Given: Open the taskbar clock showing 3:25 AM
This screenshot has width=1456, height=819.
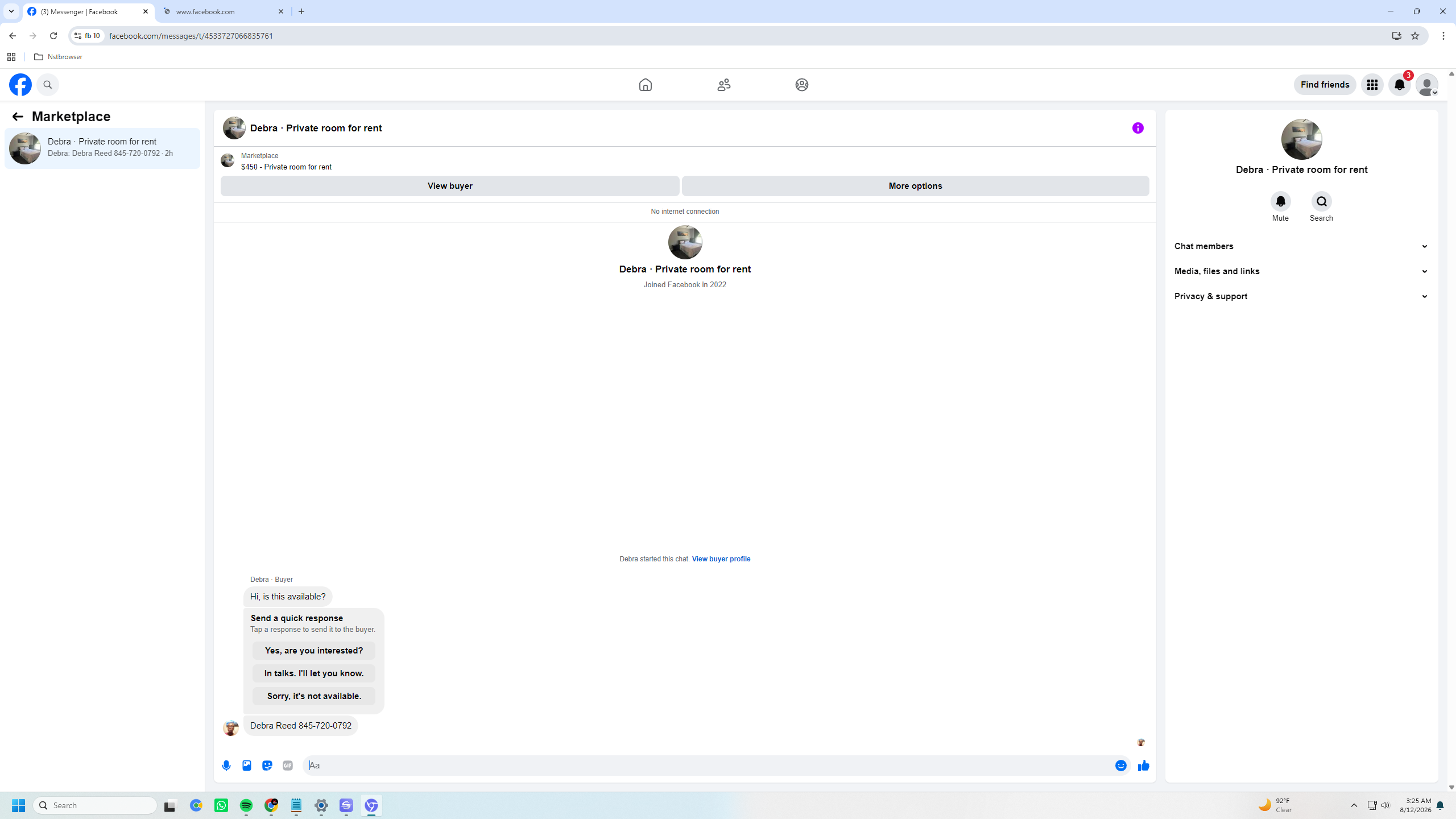Looking at the screenshot, I should coord(1415,805).
